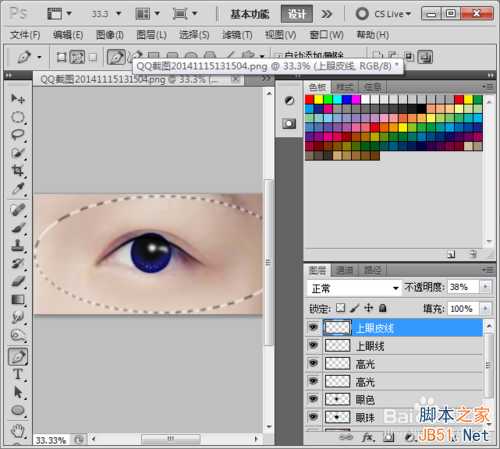Hide the first 高光 layer
The image size is (500, 449).
313,363
